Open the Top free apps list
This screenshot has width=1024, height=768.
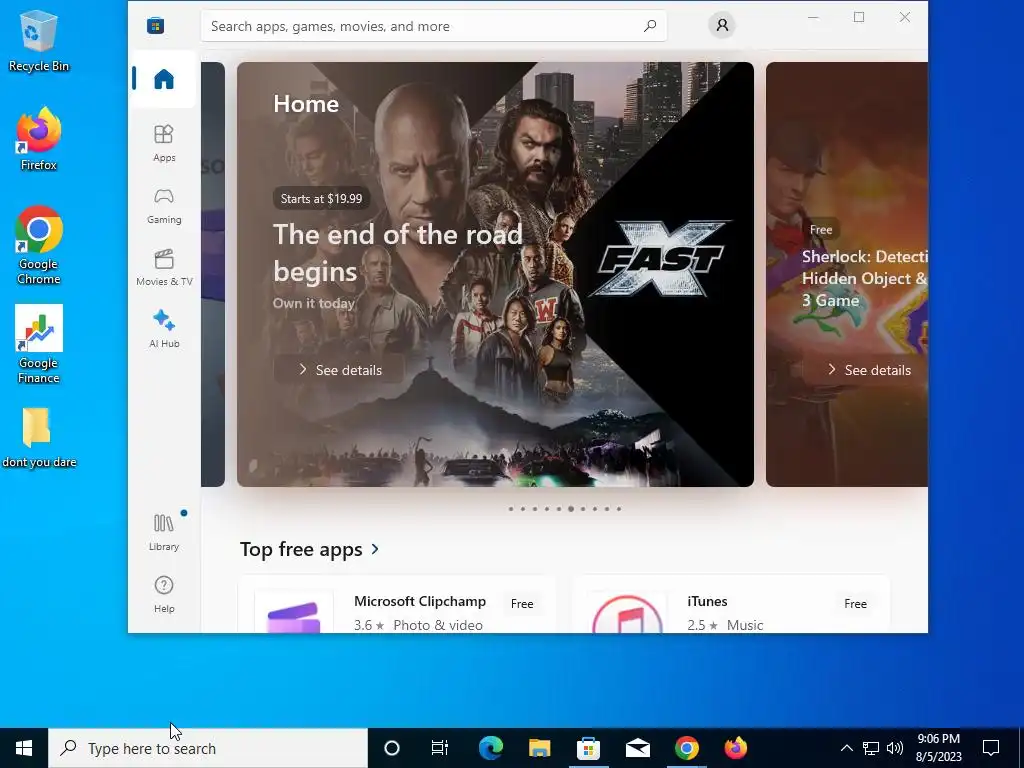pos(310,549)
